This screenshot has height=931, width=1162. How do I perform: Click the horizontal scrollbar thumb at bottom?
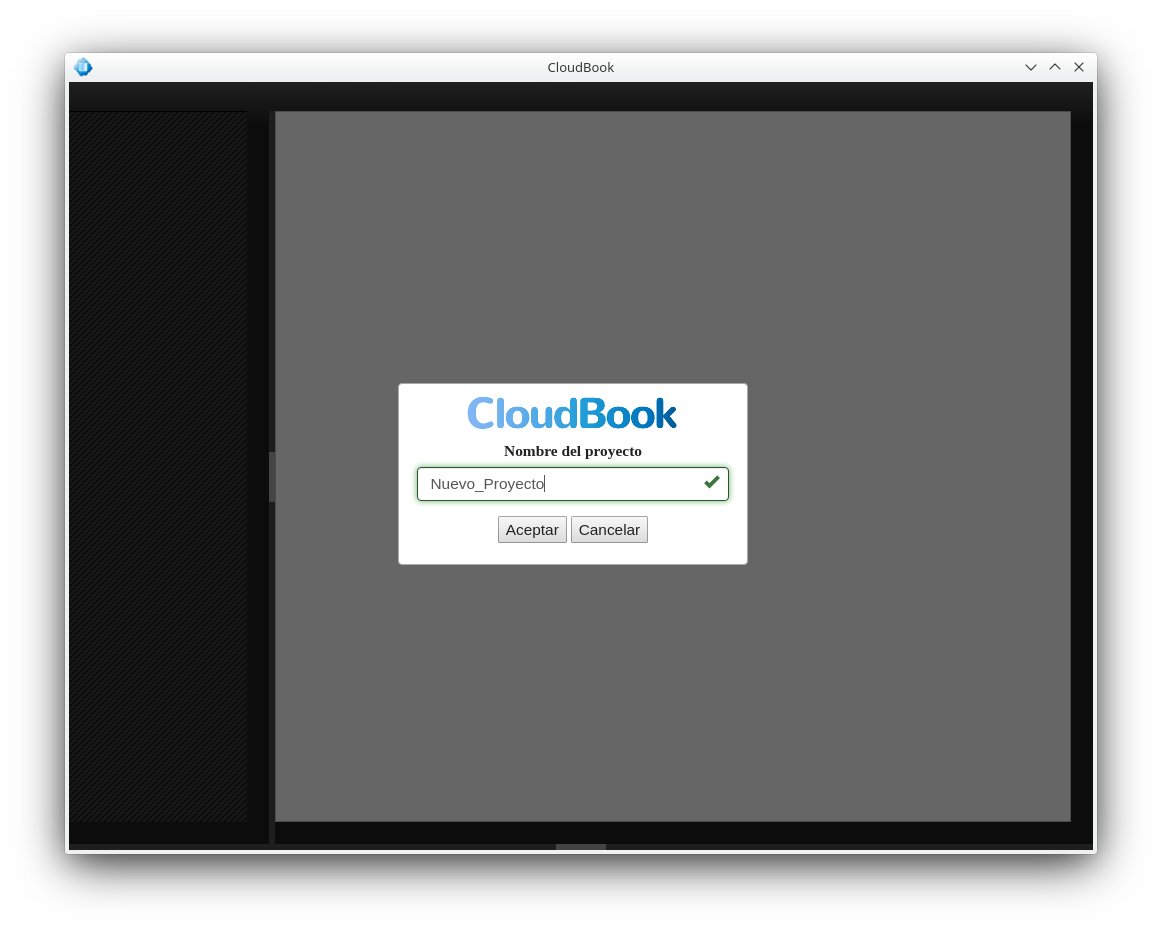pyautogui.click(x=581, y=847)
